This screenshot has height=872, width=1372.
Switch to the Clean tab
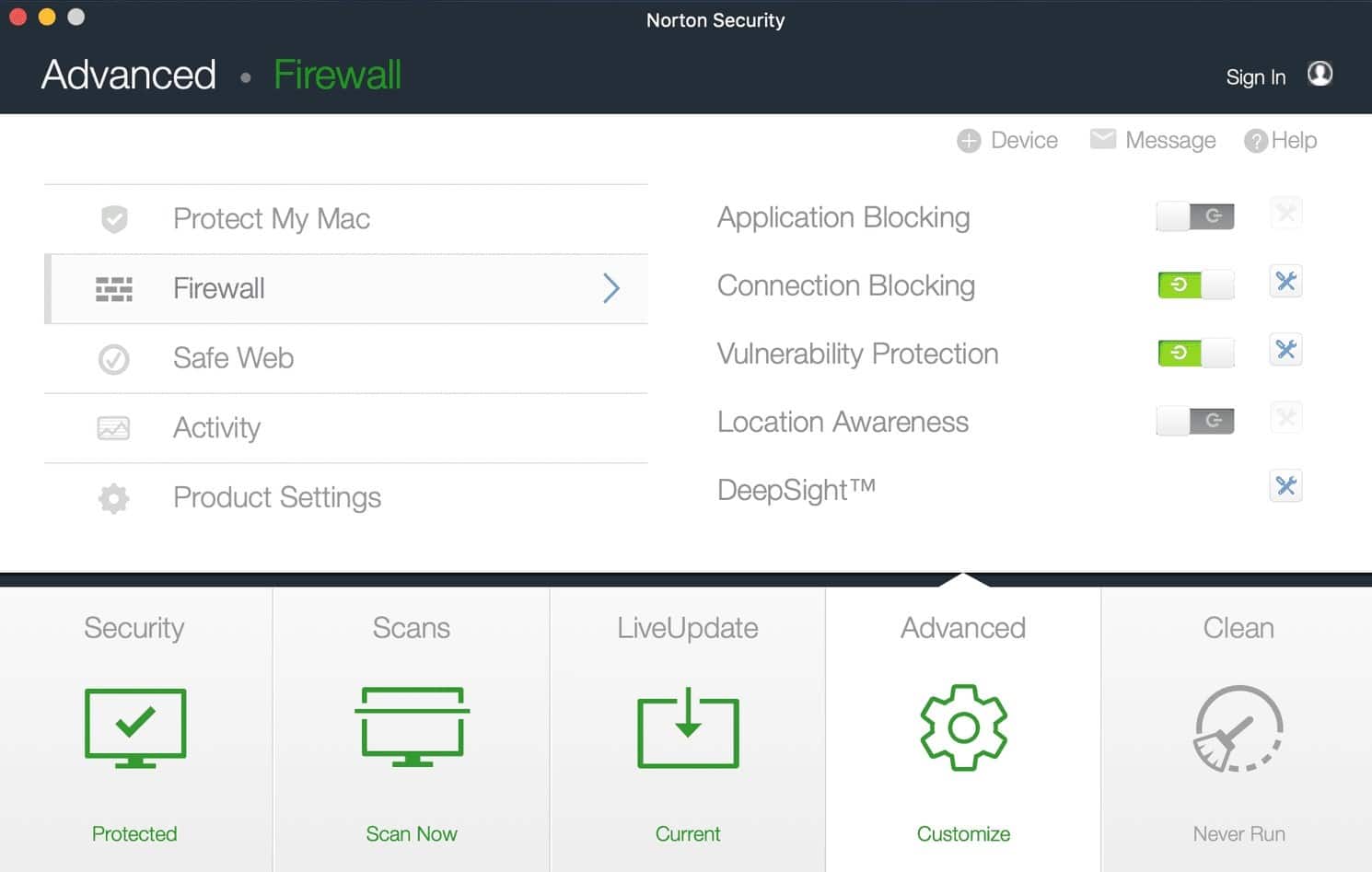tap(1237, 729)
